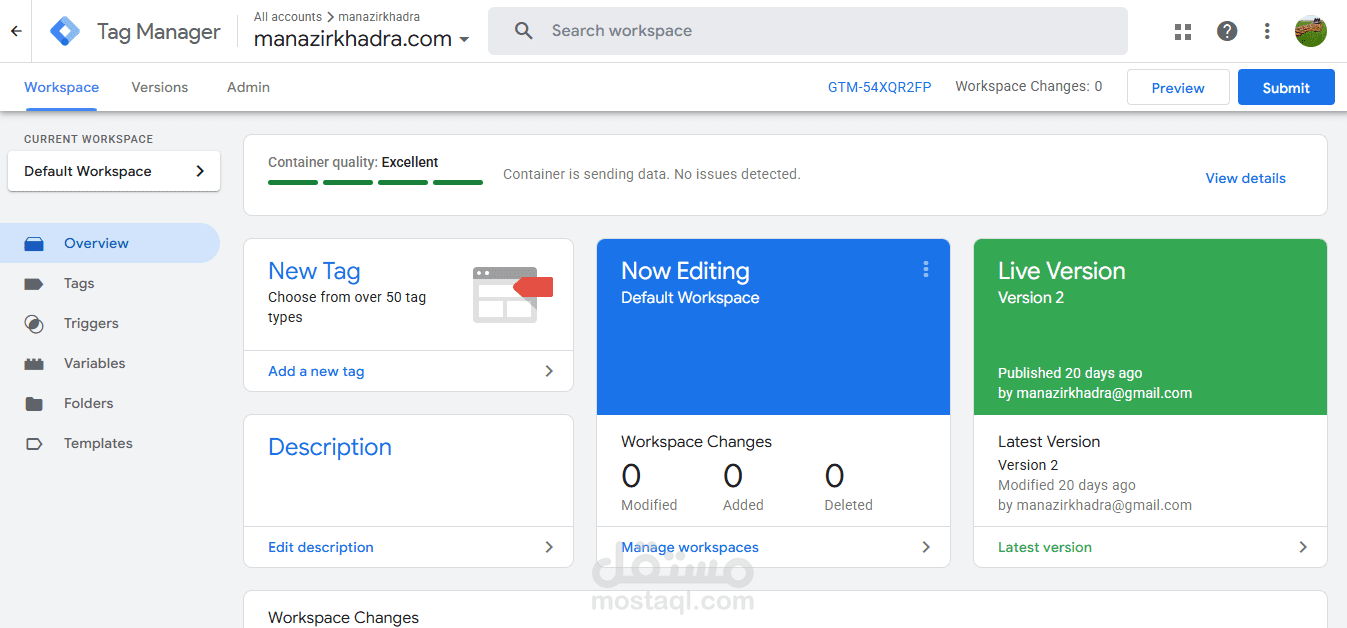Expand the Default Workspace selector
The image size is (1347, 628).
[114, 171]
